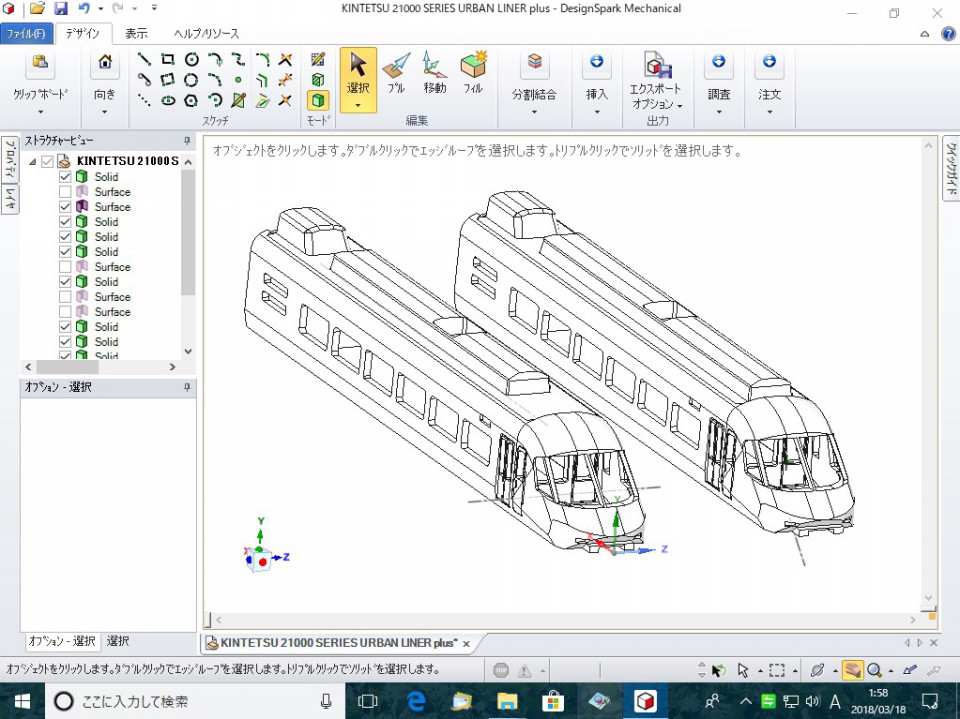Screen dimensions: 960x719
Task: Click the tree panel's horizontal scroll right arrow
Action: pyautogui.click(x=173, y=367)
